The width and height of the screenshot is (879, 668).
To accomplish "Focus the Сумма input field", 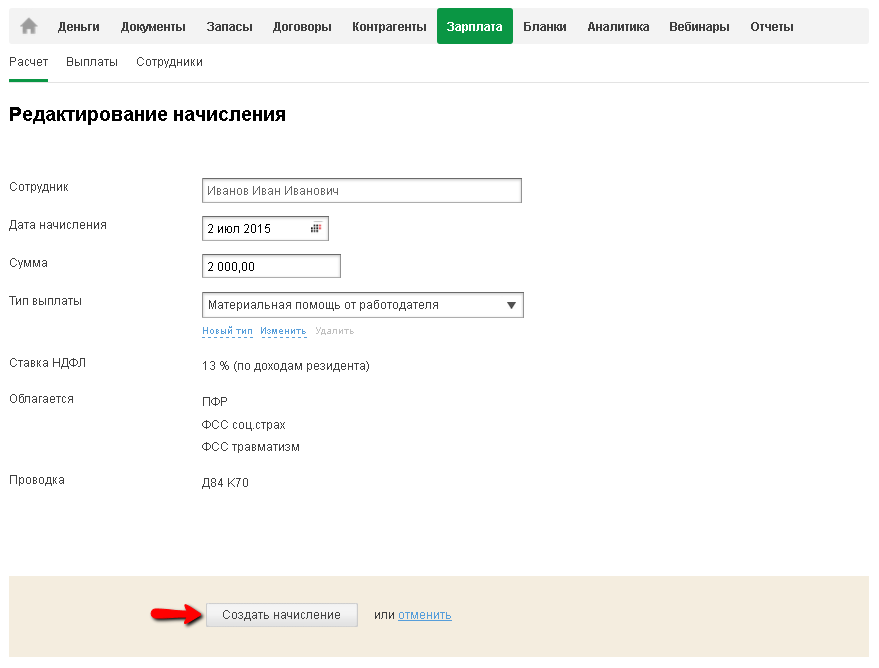I will tap(271, 266).
